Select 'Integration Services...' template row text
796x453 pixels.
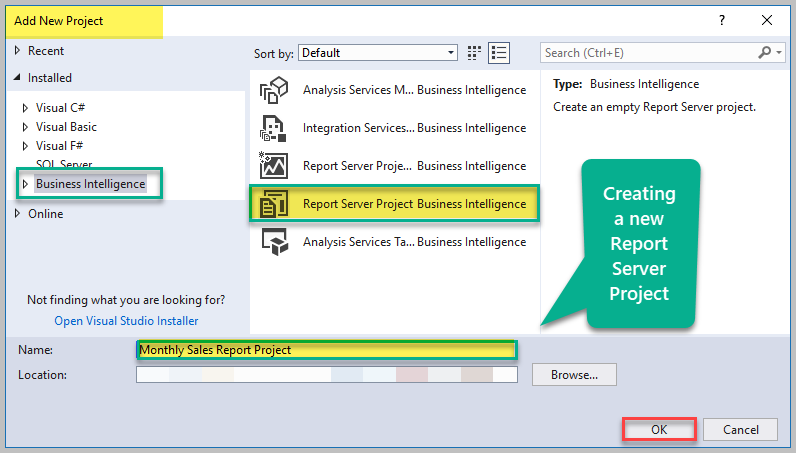[x=358, y=128]
